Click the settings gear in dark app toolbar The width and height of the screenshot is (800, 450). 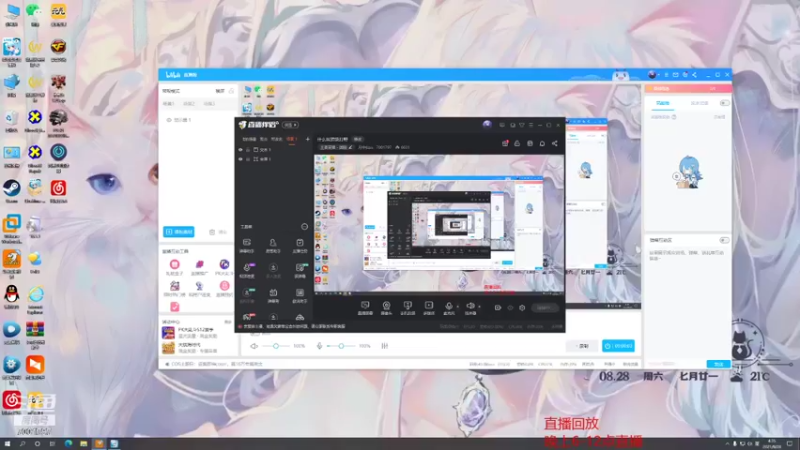coord(522,308)
